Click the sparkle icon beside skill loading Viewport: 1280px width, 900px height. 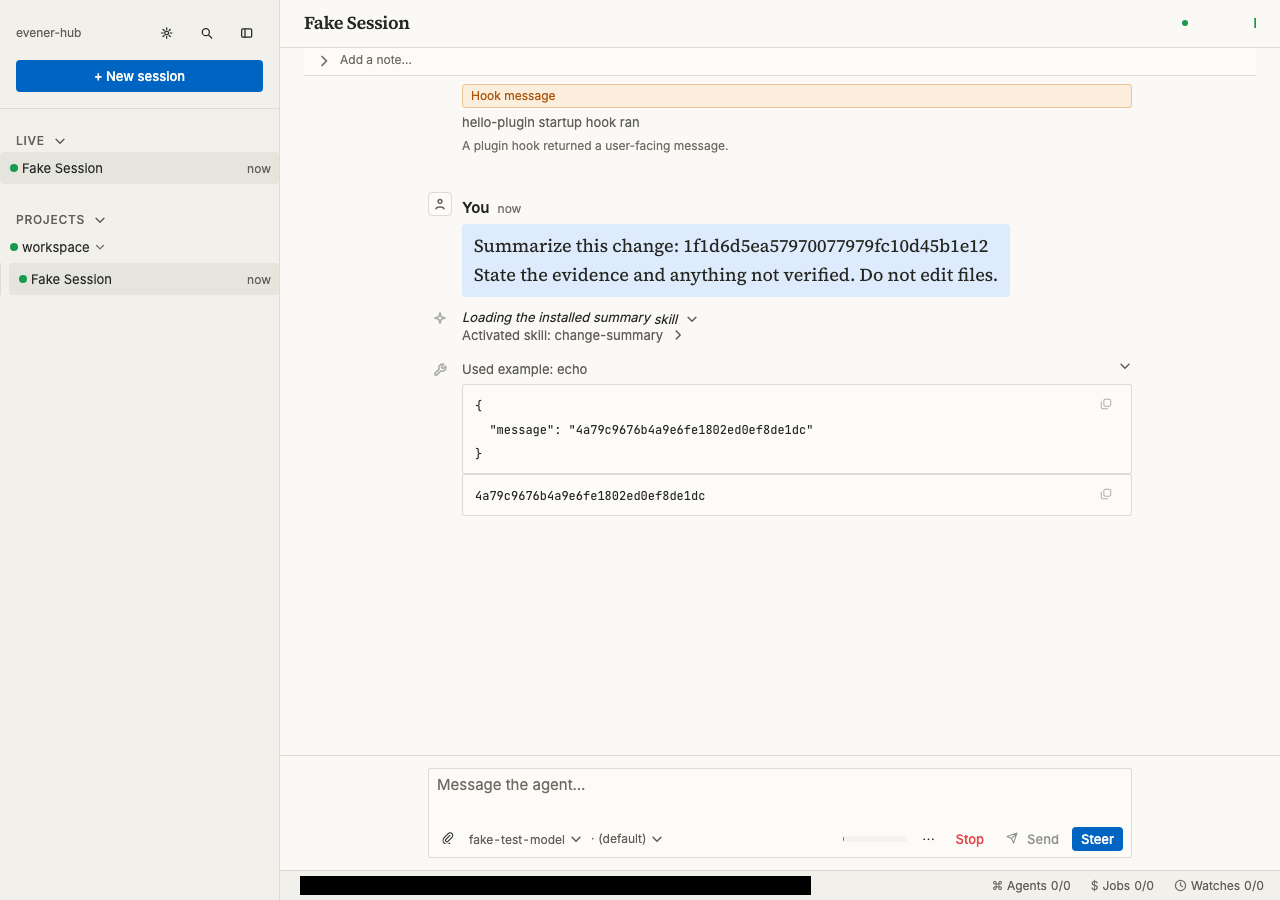[x=439, y=318]
